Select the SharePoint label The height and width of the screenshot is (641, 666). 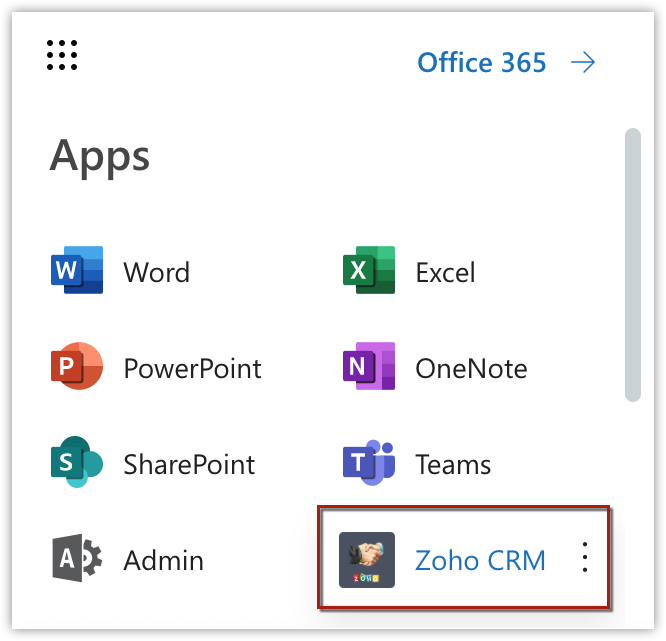point(189,464)
